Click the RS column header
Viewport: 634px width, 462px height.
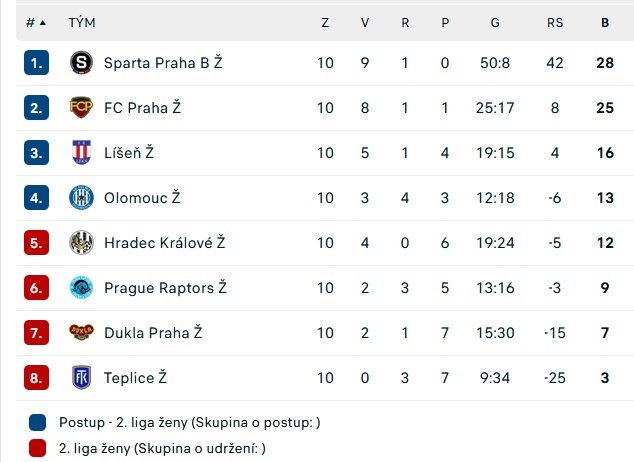[x=555, y=23]
